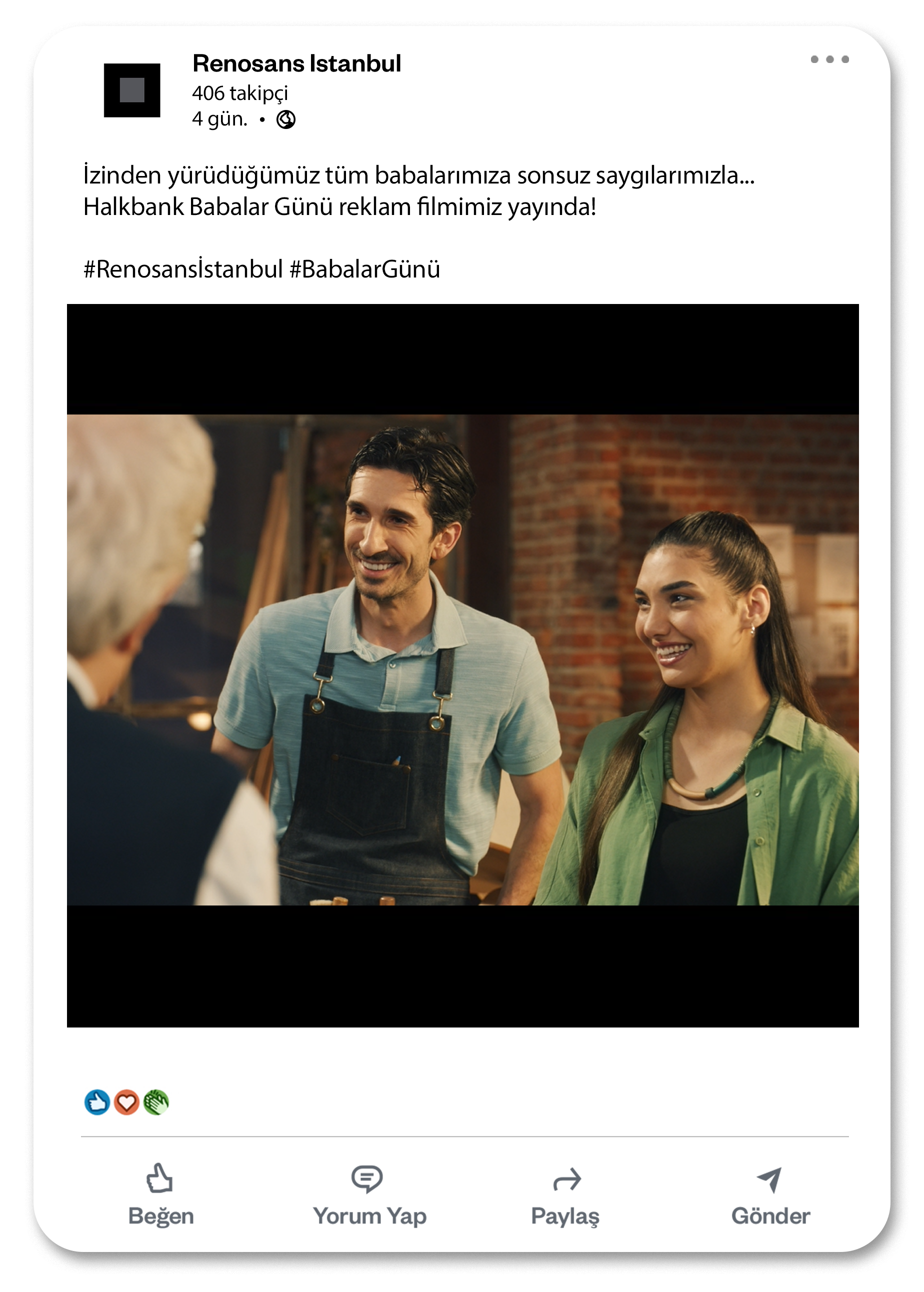Screen dimensions: 924x1292
Task: Click the Beğen label
Action: point(161,1216)
